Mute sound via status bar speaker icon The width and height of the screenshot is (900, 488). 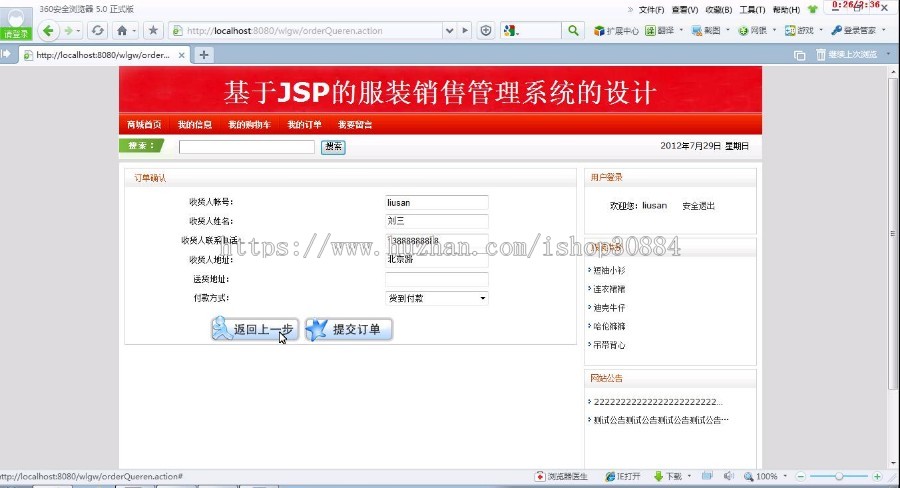pos(728,476)
